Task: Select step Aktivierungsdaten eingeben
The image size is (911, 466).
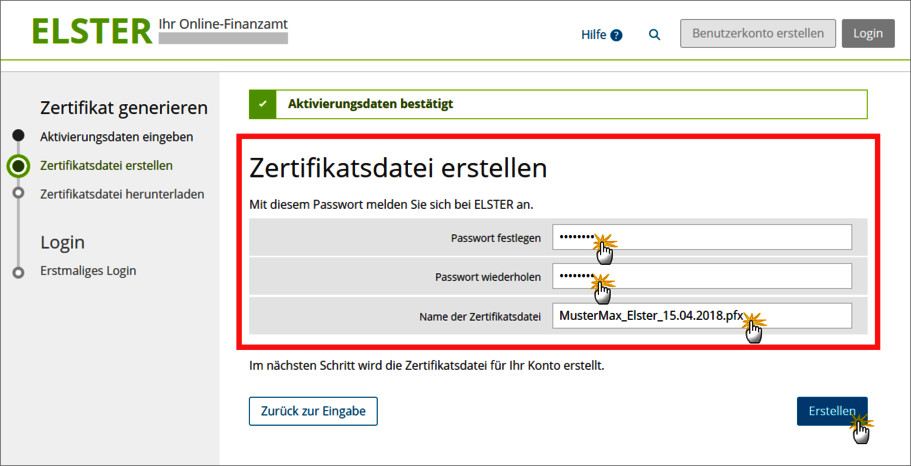Action: click(117, 137)
